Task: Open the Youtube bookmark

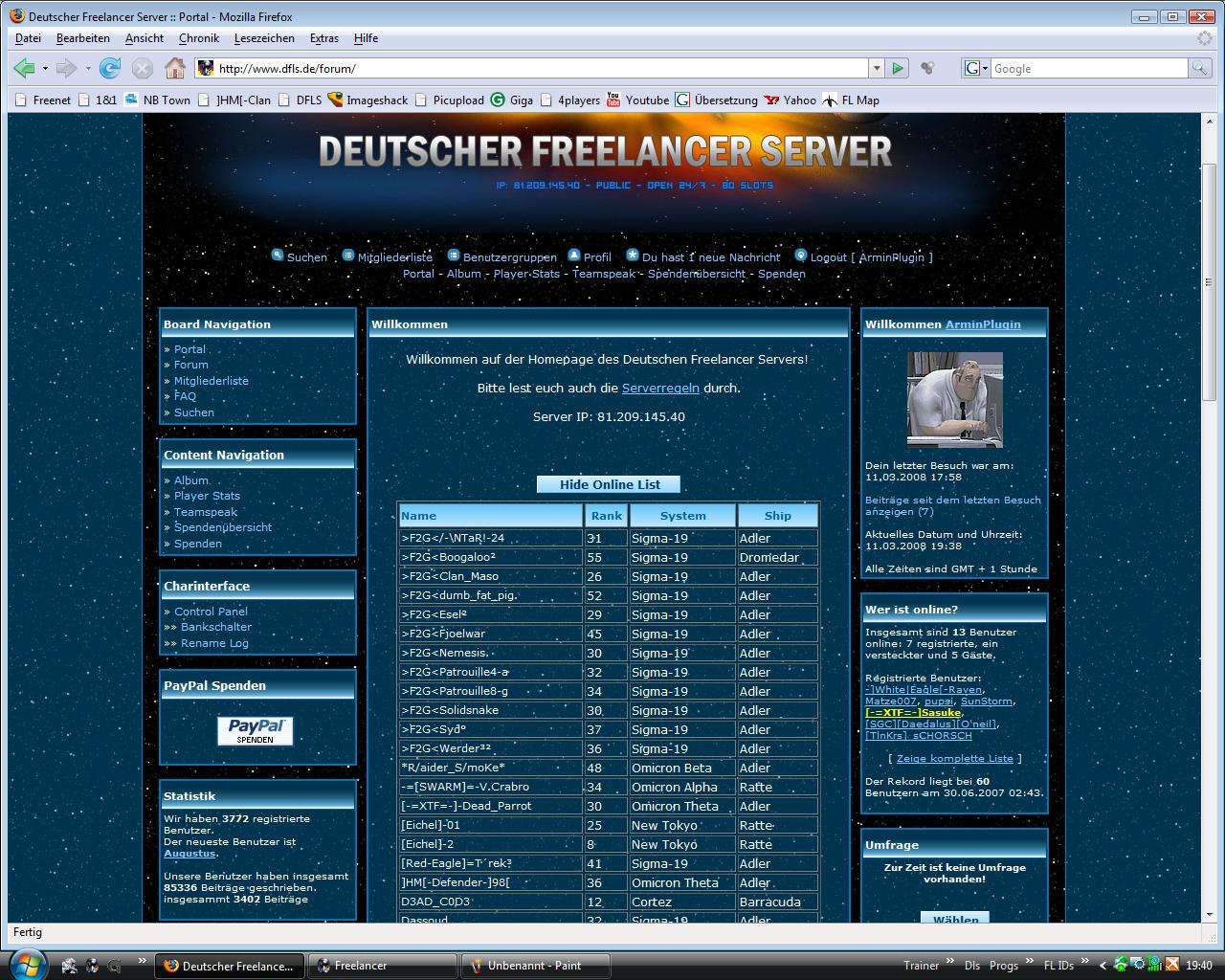Action: coord(637,100)
